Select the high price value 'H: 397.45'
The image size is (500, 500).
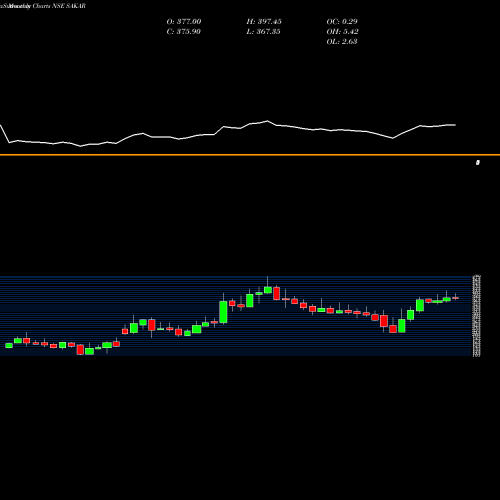tap(264, 21)
